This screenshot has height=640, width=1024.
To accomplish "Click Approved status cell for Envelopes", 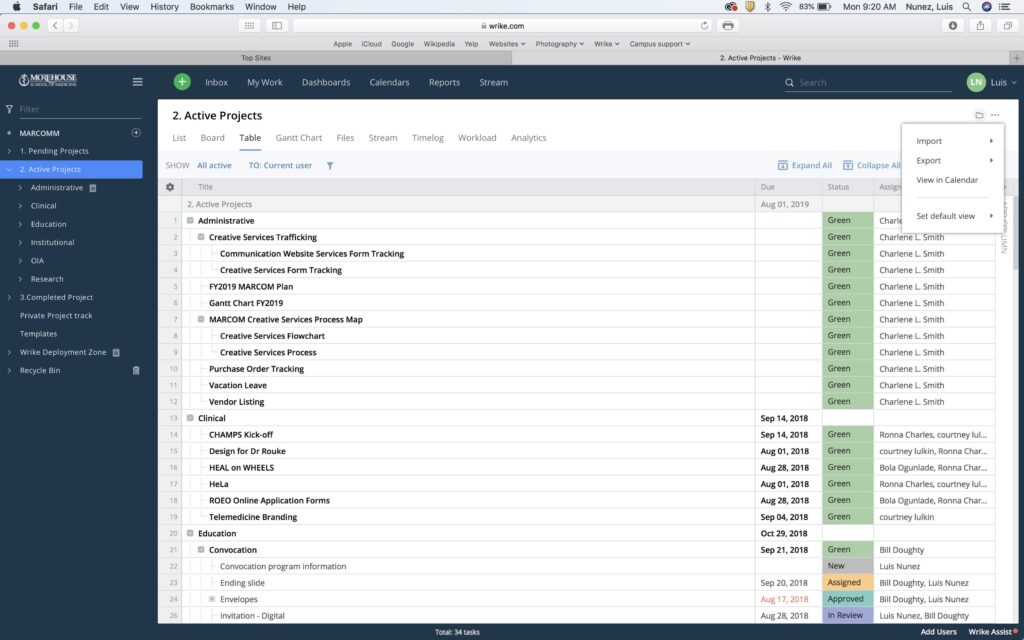I will click(848, 599).
